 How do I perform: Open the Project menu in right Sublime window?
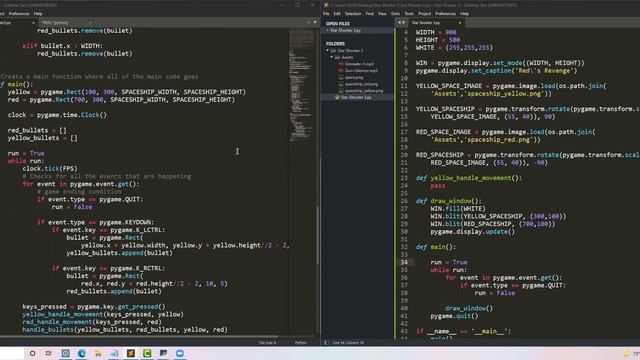point(424,13)
